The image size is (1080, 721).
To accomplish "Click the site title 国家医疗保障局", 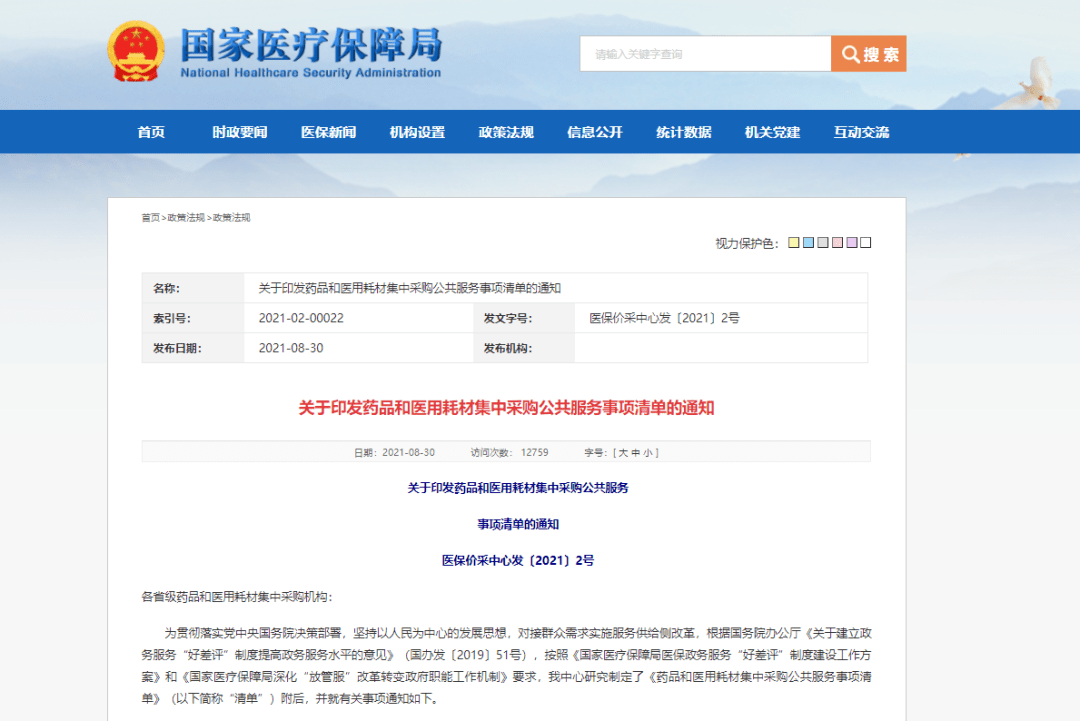I will point(311,45).
